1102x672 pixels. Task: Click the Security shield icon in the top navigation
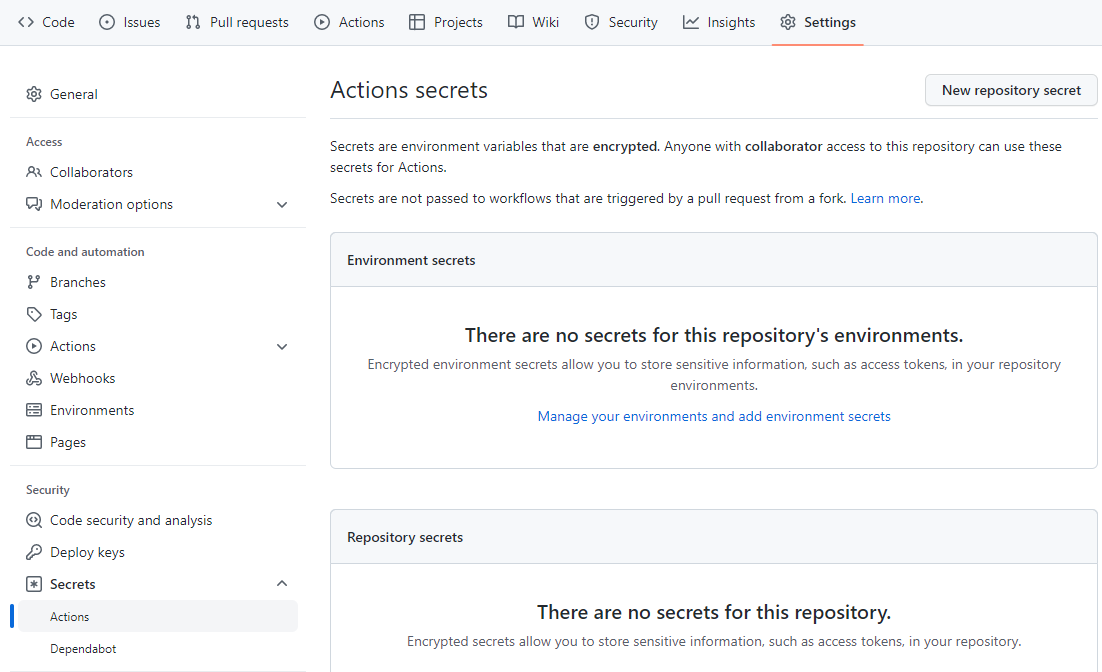pos(592,22)
